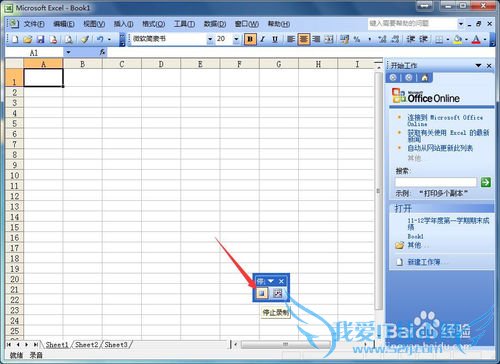Apply percent style formatting
Image resolution: width=500 pixels, height=364 pixels.
point(357,39)
